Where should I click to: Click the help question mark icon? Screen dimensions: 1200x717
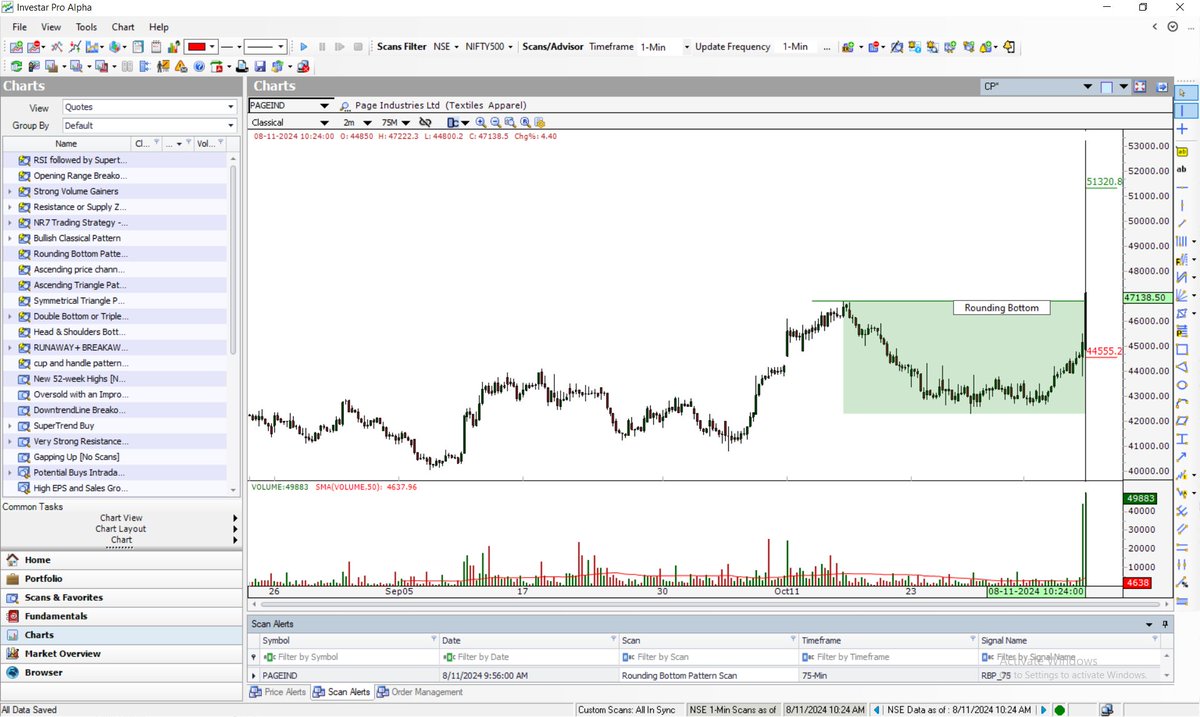(199, 66)
